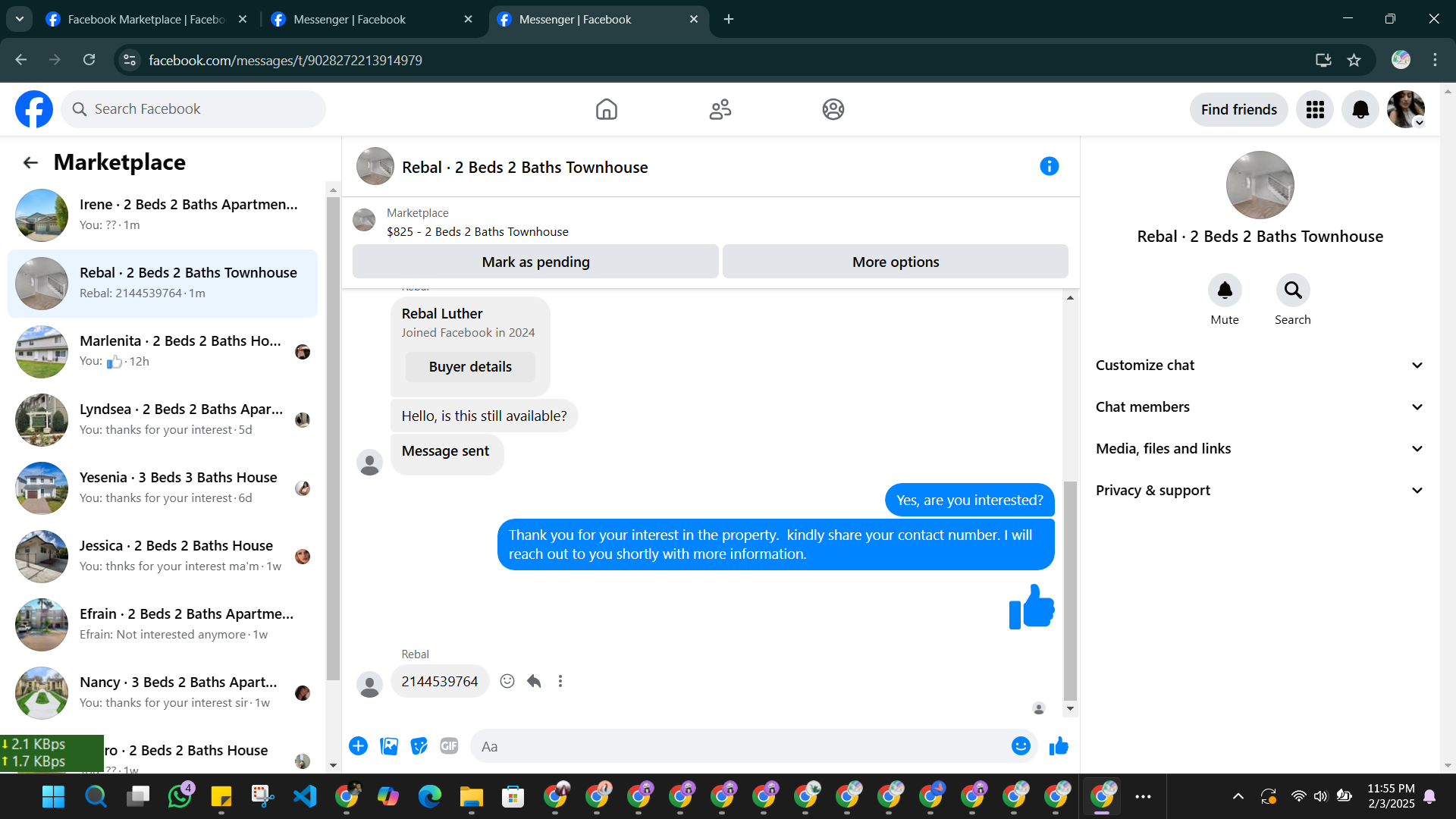1456x819 pixels.
Task: Open Jessica's 2 Beds House conversation
Action: pyautogui.click(x=163, y=557)
